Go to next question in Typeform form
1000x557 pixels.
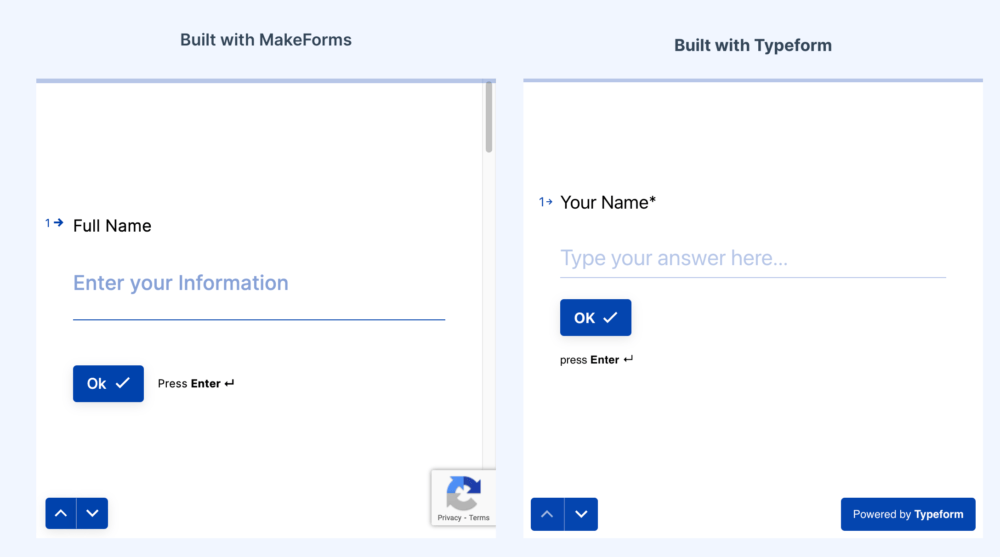pos(581,514)
